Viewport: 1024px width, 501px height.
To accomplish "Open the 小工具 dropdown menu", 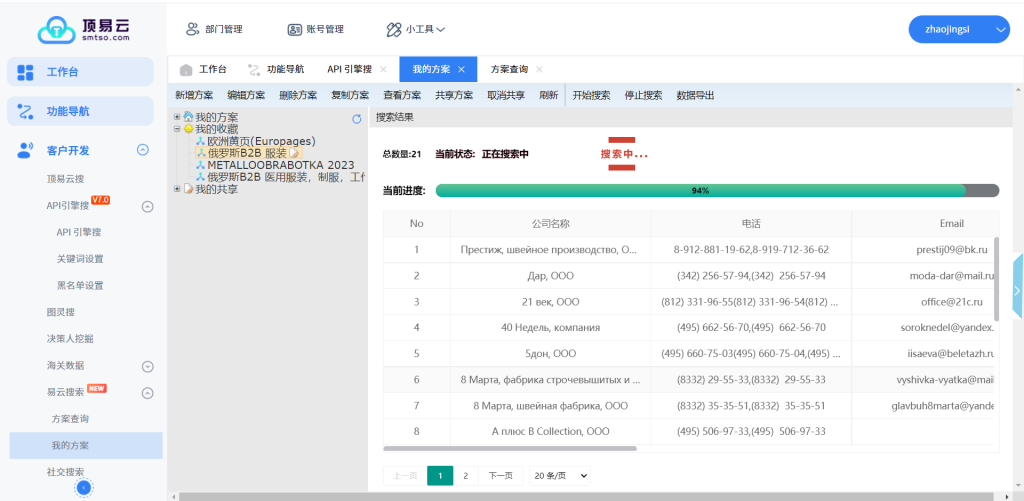I will [x=416, y=29].
